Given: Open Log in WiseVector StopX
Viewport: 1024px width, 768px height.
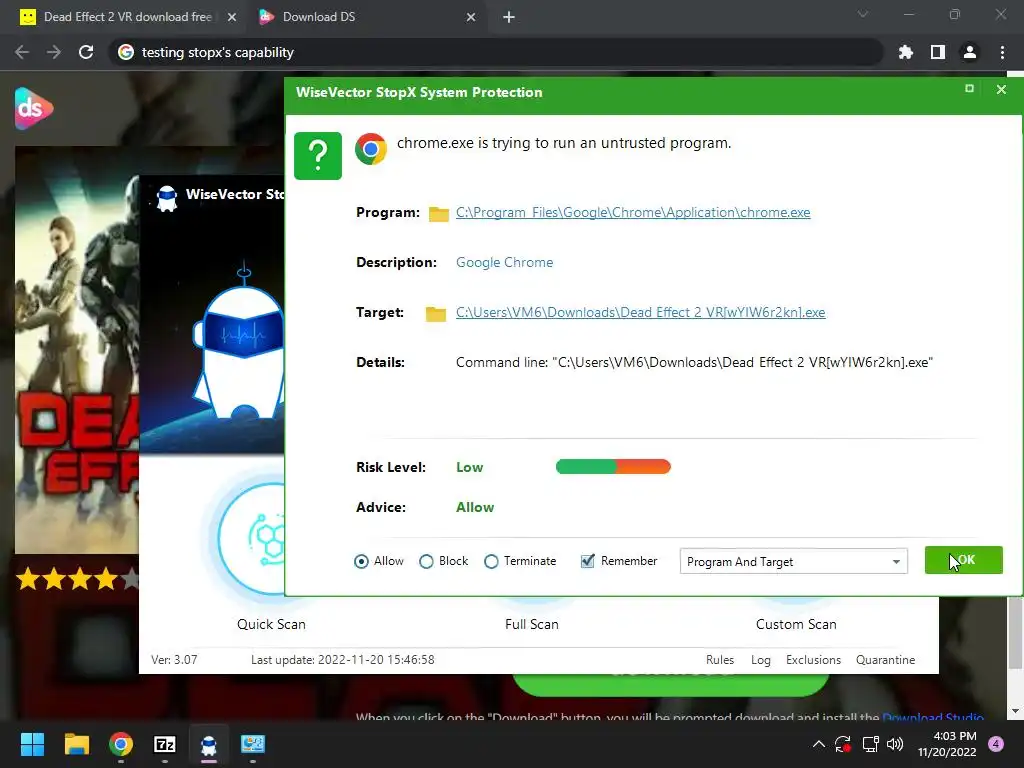Looking at the screenshot, I should 761,660.
